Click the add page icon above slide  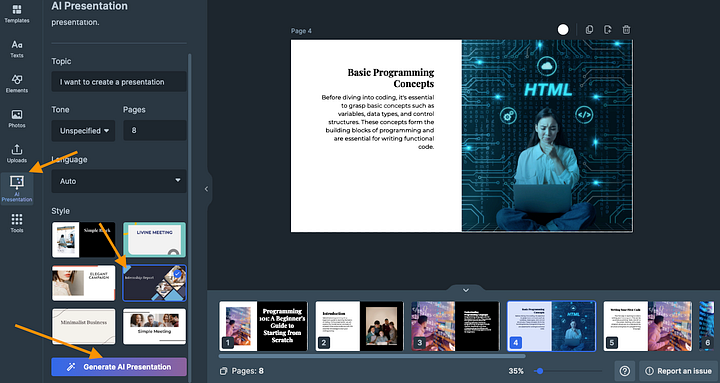tap(608, 30)
